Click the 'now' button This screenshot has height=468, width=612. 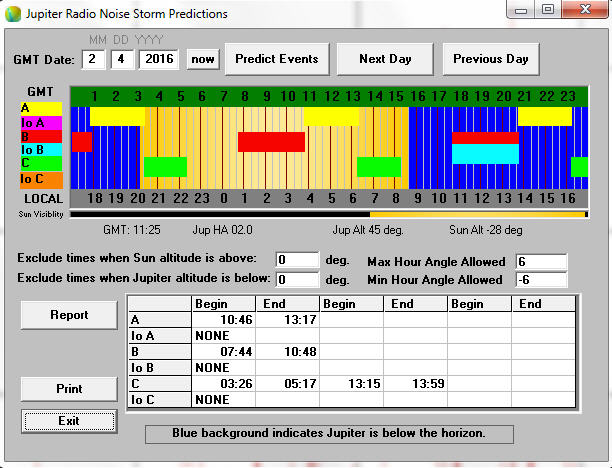pyautogui.click(x=203, y=59)
